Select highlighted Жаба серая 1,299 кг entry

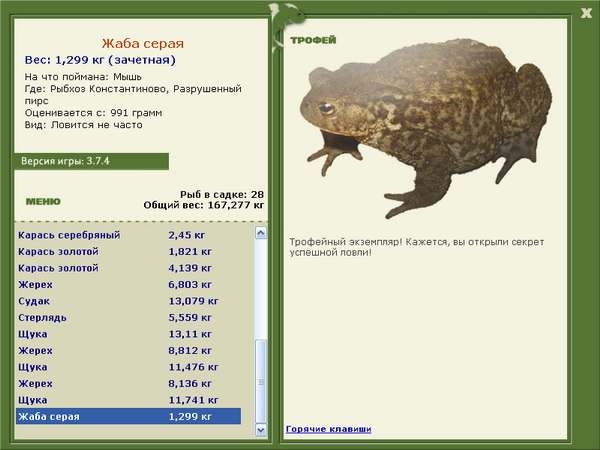coord(129,416)
